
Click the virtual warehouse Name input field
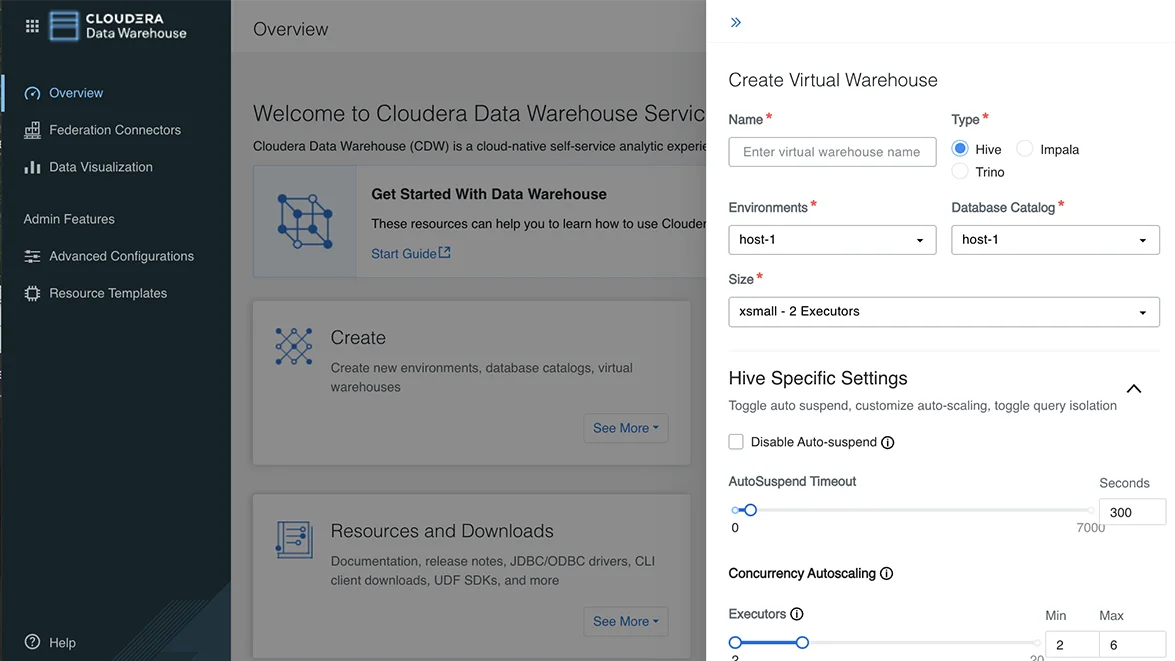click(832, 152)
